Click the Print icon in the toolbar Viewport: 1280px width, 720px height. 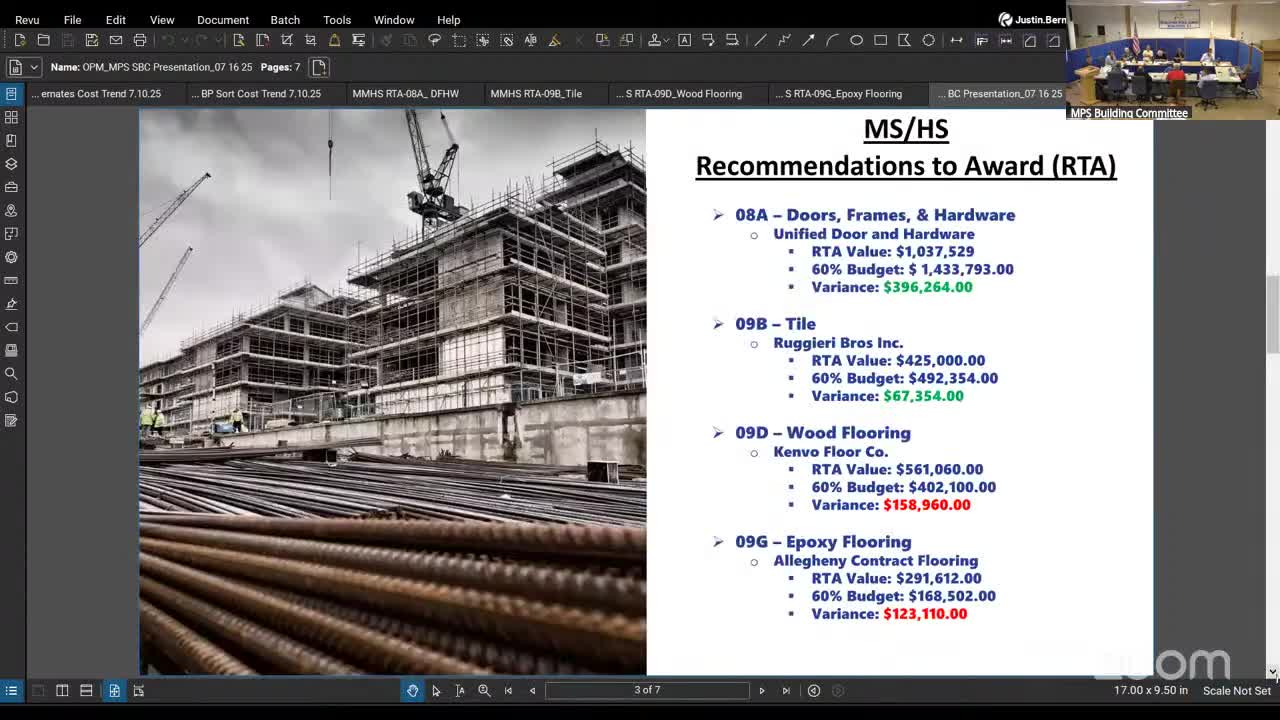pyautogui.click(x=140, y=40)
